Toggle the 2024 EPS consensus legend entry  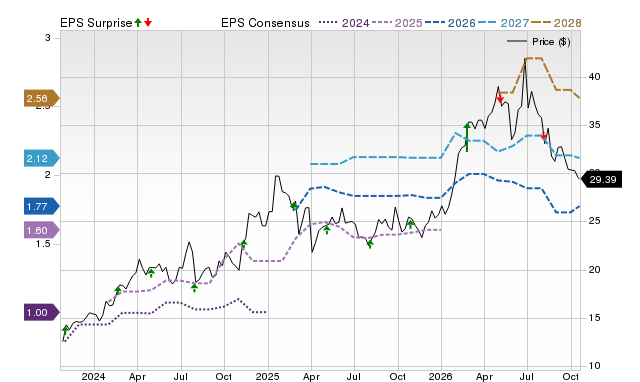[344, 23]
